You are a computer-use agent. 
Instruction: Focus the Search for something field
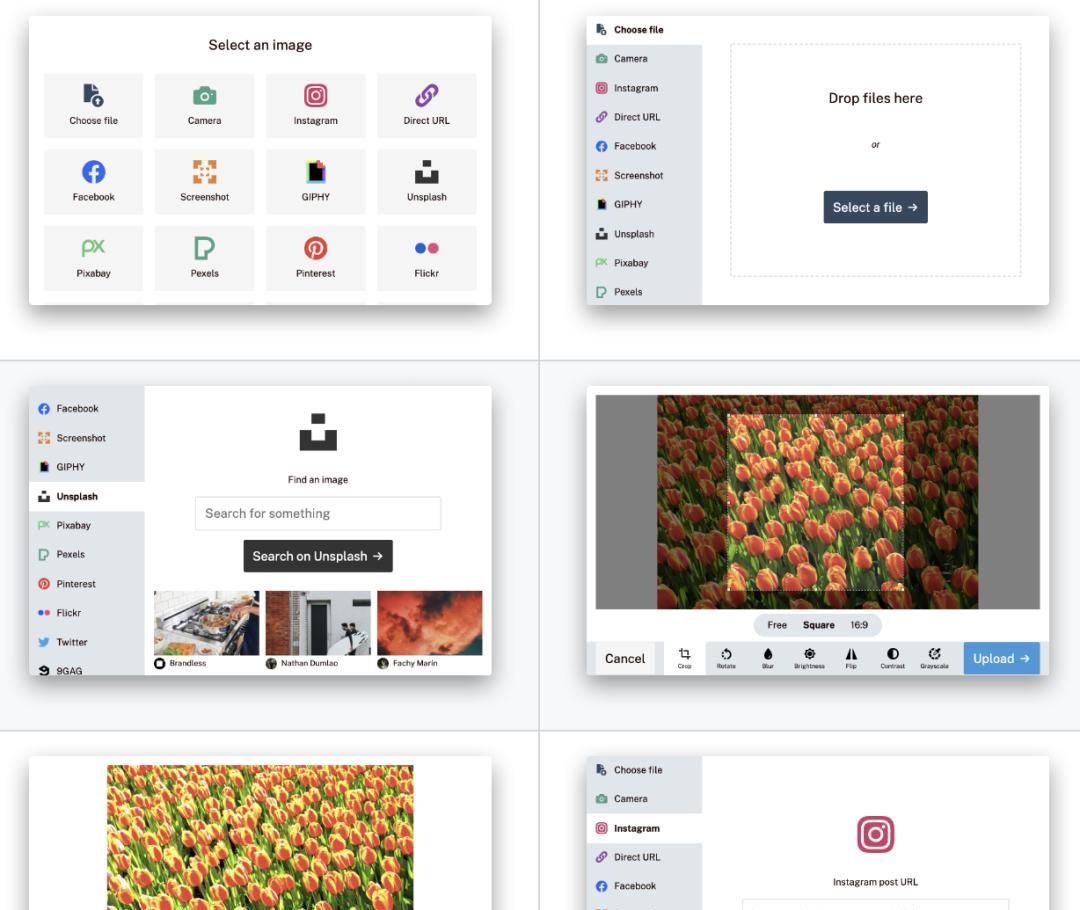point(318,513)
